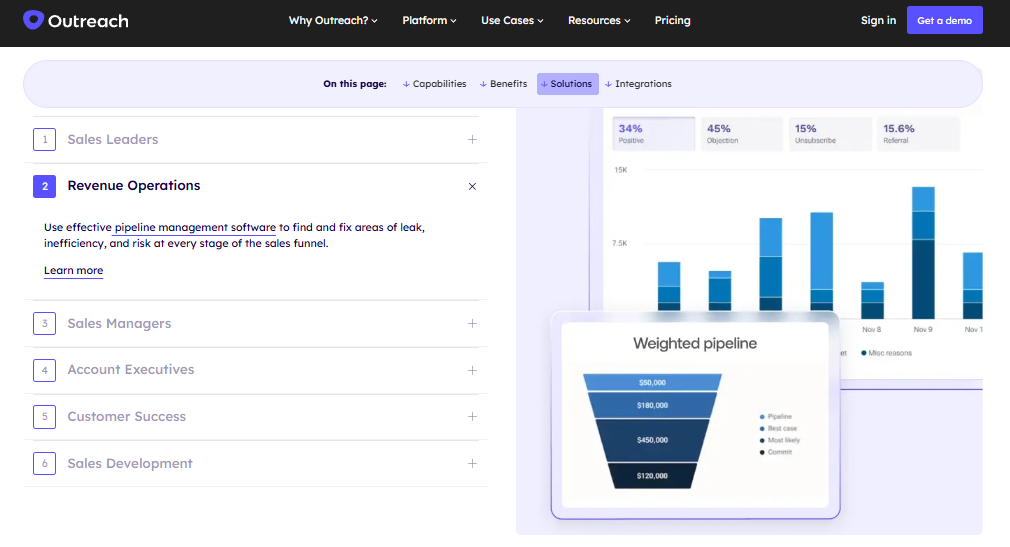Click the Get a demo button
1010x547 pixels.
[944, 21]
